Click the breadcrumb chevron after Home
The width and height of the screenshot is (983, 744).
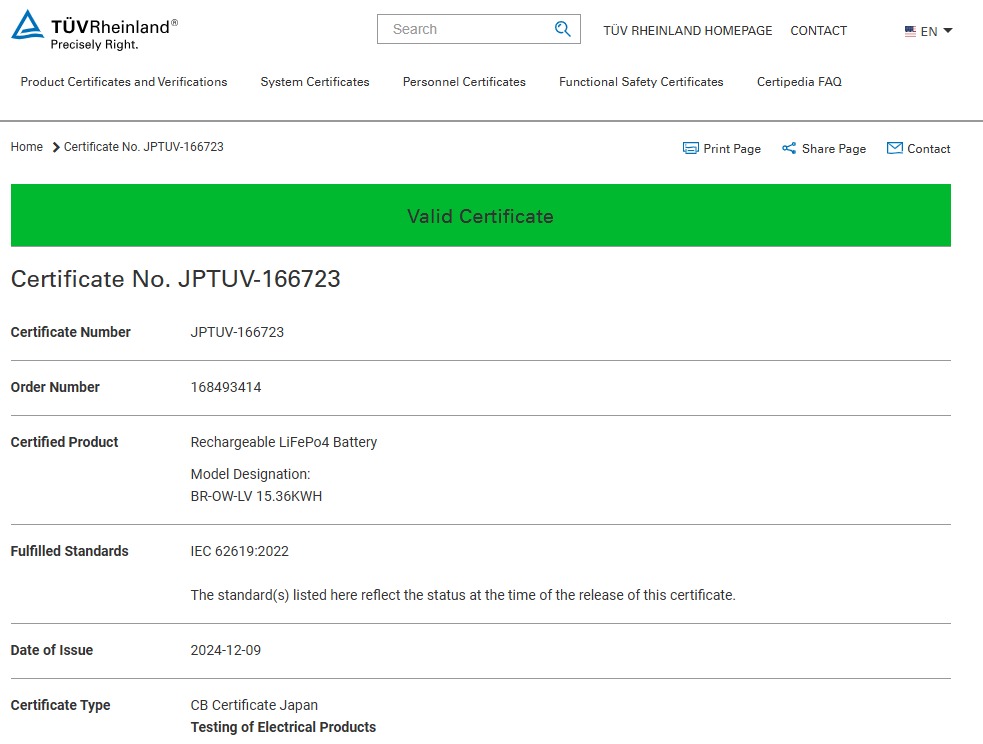[x=56, y=147]
